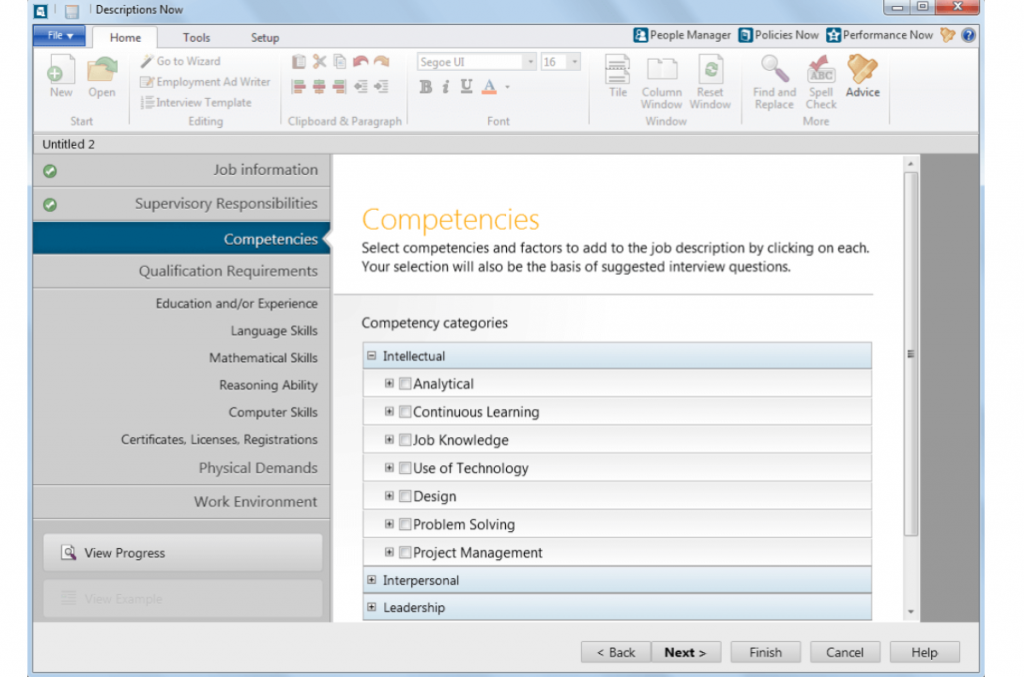Check the Job Knowledge checkbox
1024x677 pixels.
(x=405, y=439)
